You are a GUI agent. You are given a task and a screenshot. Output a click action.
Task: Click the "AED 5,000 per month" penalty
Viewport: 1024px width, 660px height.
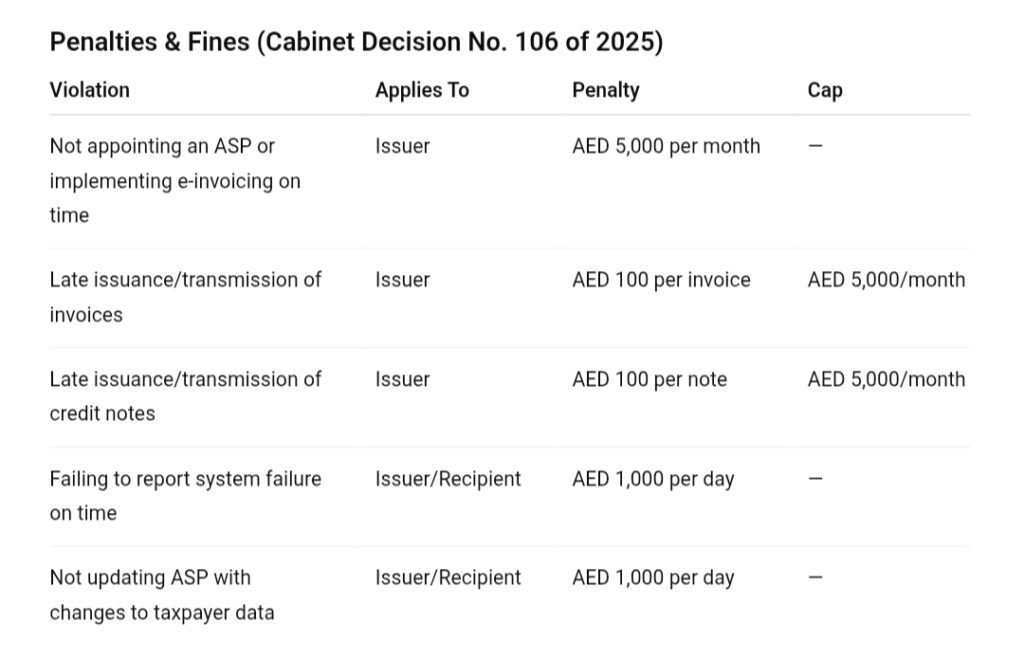click(x=666, y=146)
